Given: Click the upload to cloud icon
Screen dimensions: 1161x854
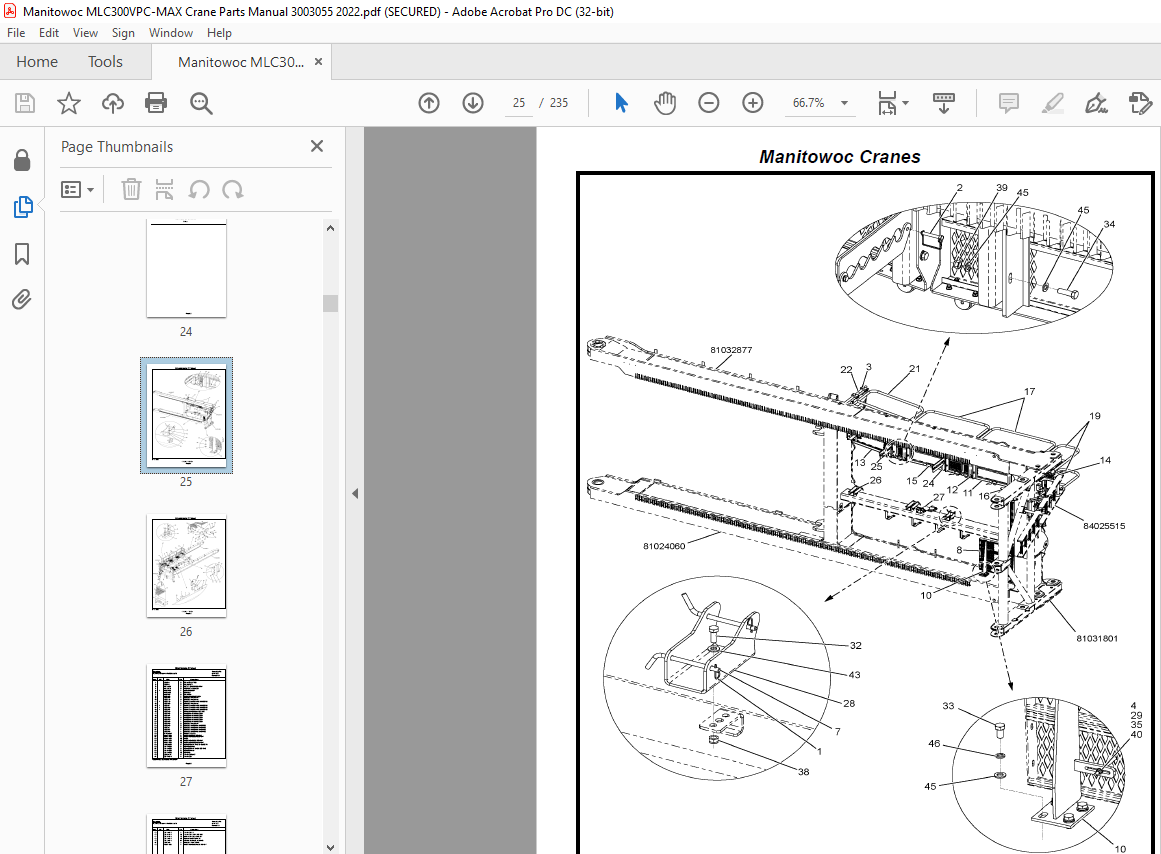Looking at the screenshot, I should click(113, 103).
